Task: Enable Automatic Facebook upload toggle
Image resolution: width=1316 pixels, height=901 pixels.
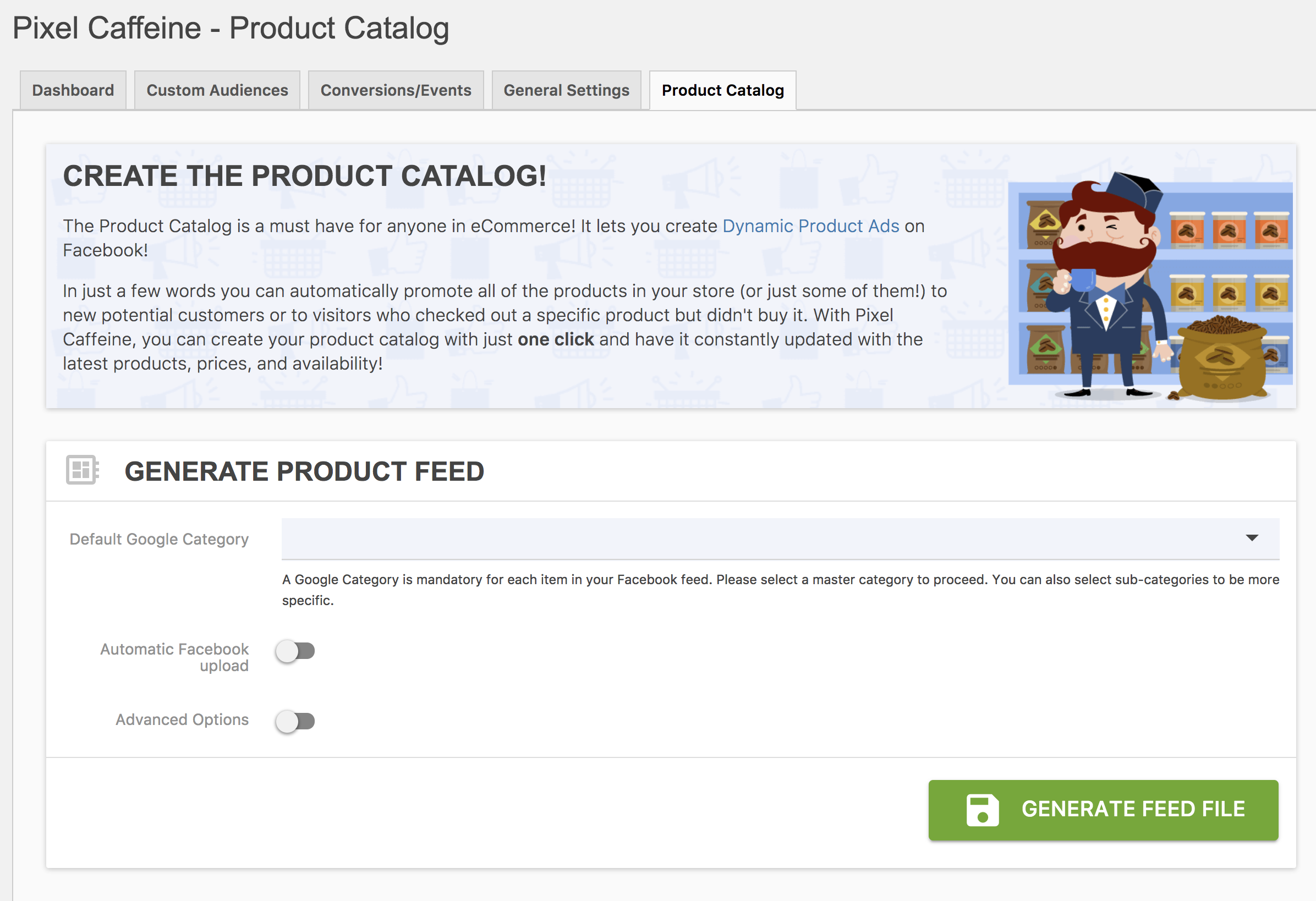Action: (x=295, y=651)
